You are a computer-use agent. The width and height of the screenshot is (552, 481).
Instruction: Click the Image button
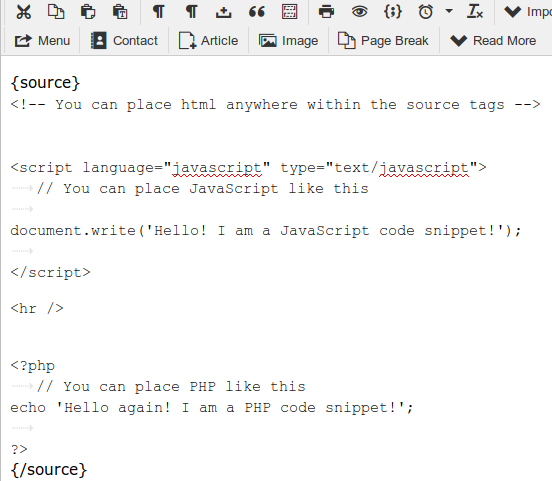point(288,41)
